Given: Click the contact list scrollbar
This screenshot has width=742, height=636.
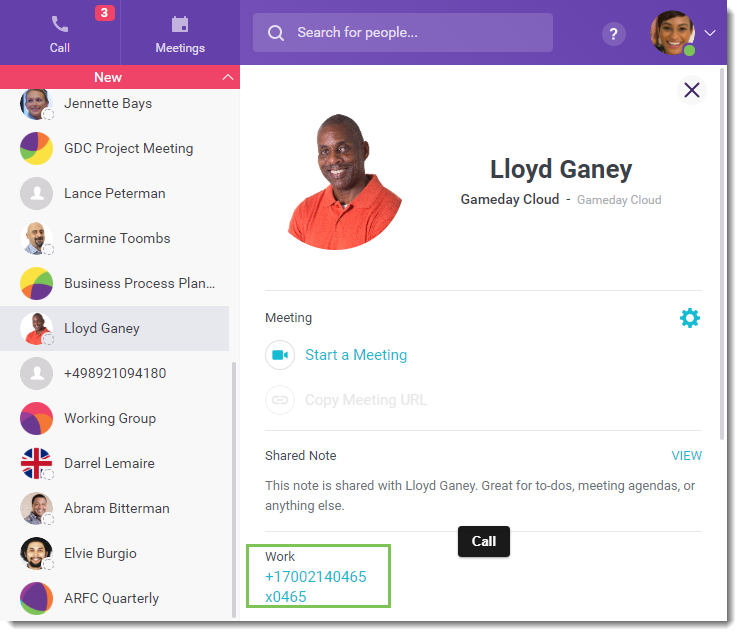Looking at the screenshot, I should coord(234,490).
